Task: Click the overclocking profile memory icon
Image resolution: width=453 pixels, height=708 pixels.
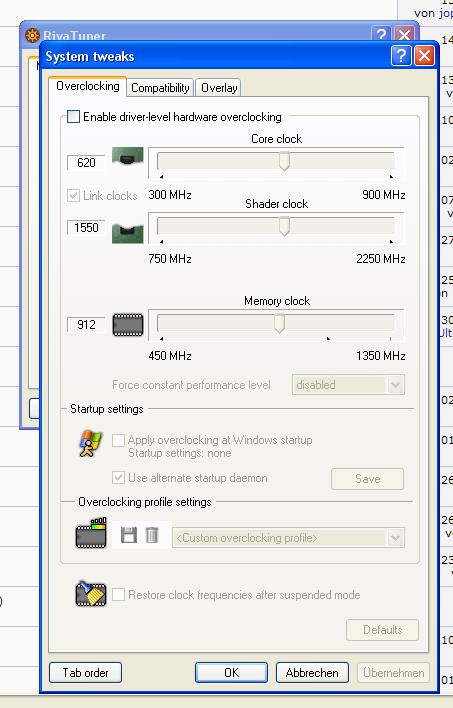Action: (x=91, y=533)
